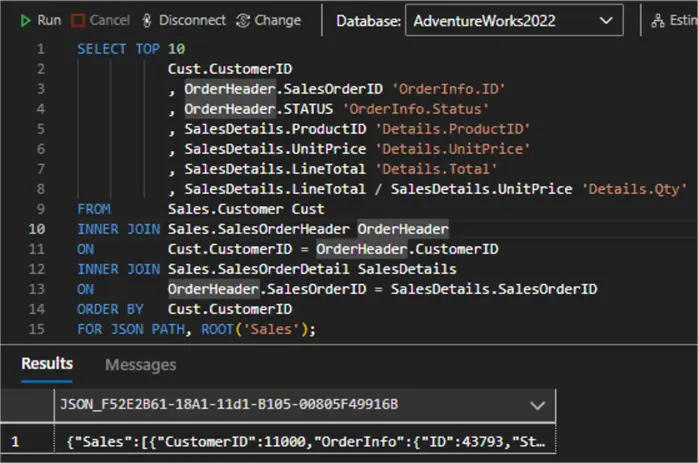Select results row number 1

pos(15,442)
